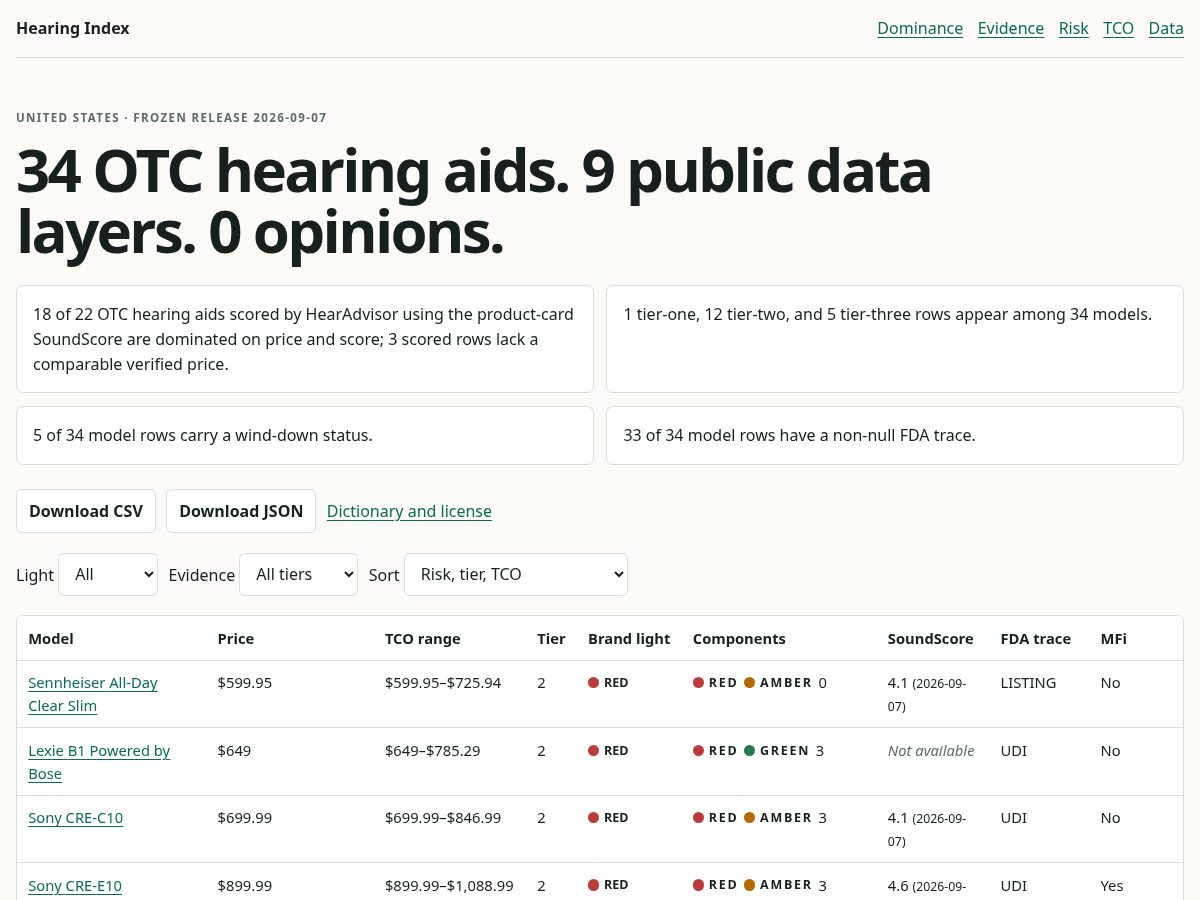Image resolution: width=1200 pixels, height=900 pixels.
Task: Open the Sort order dropdown
Action: coord(516,574)
